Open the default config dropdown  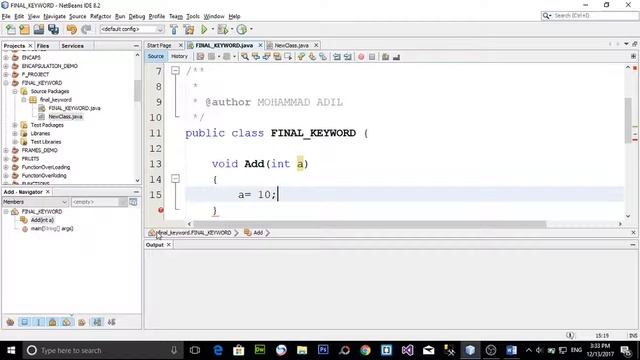point(132,29)
